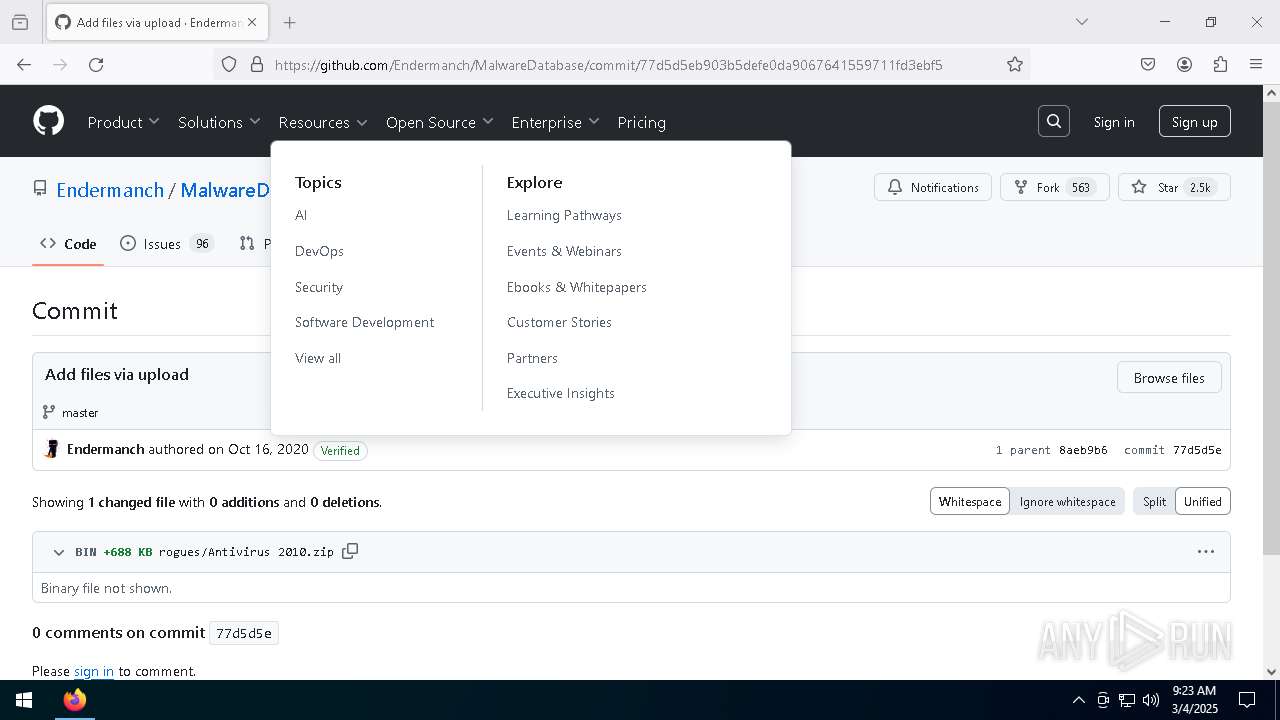Close the GitHub commit tab

click(x=252, y=22)
